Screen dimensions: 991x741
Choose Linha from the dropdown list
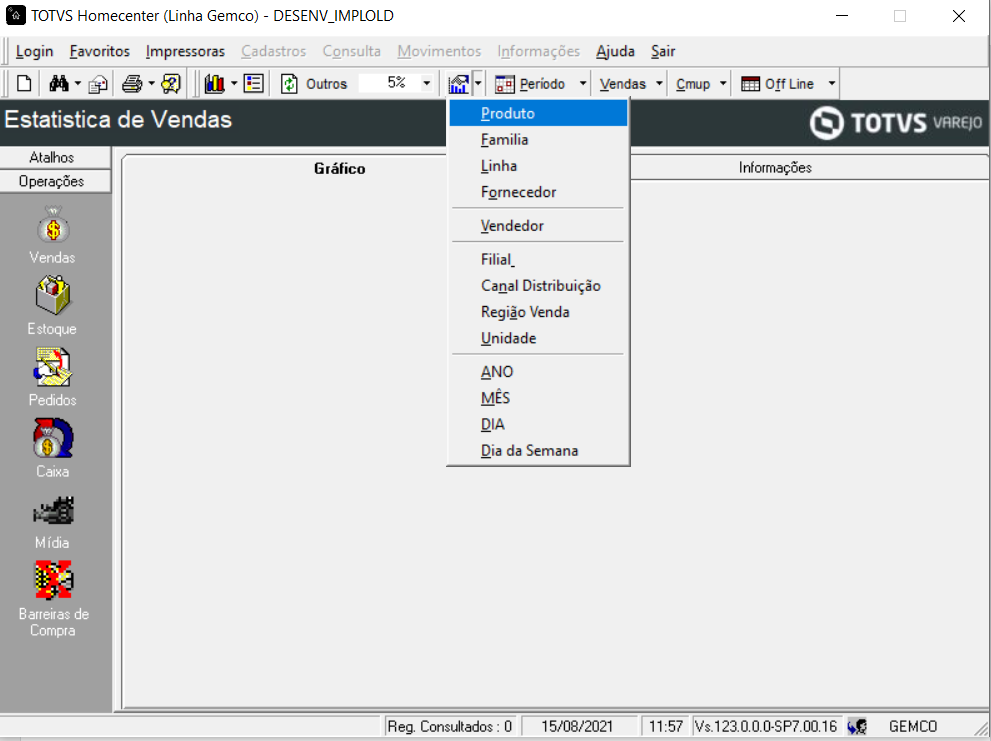click(538, 166)
